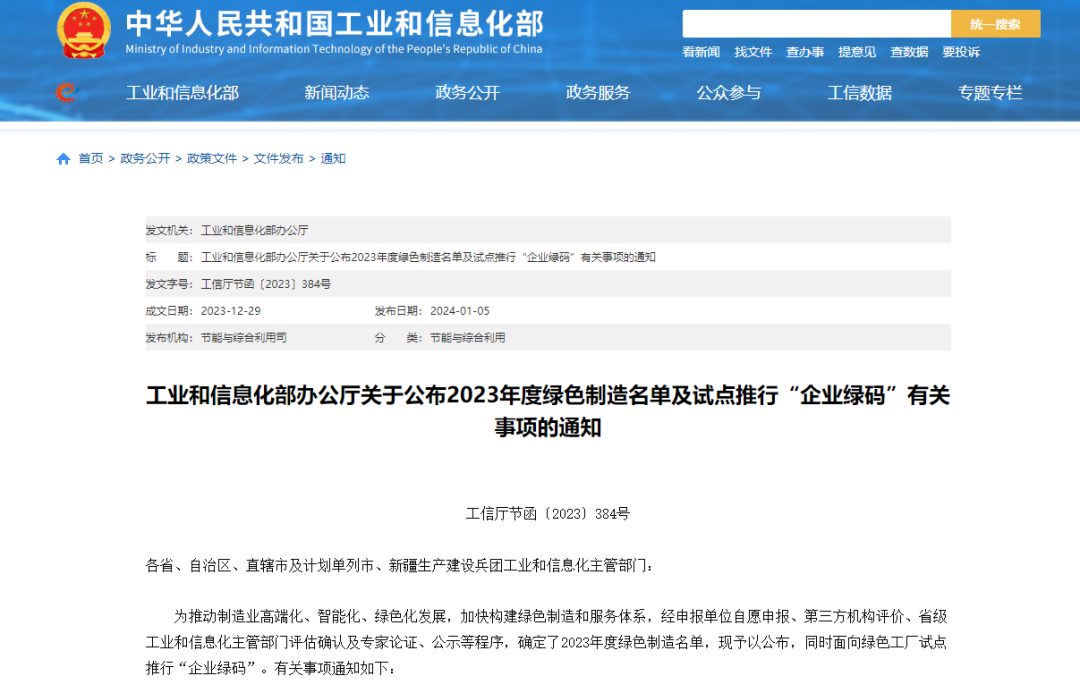Open the 提意见 quick link

point(857,52)
